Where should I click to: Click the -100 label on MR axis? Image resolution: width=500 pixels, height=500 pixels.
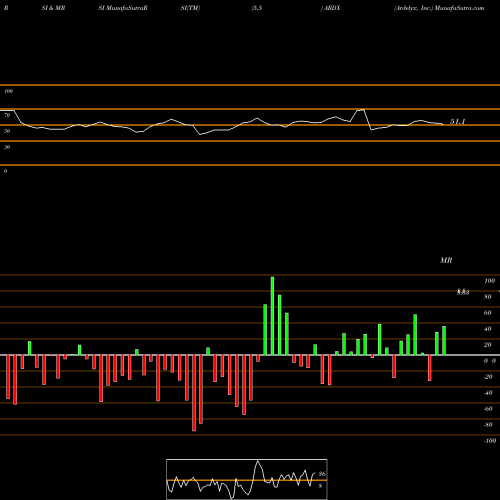click(x=489, y=441)
